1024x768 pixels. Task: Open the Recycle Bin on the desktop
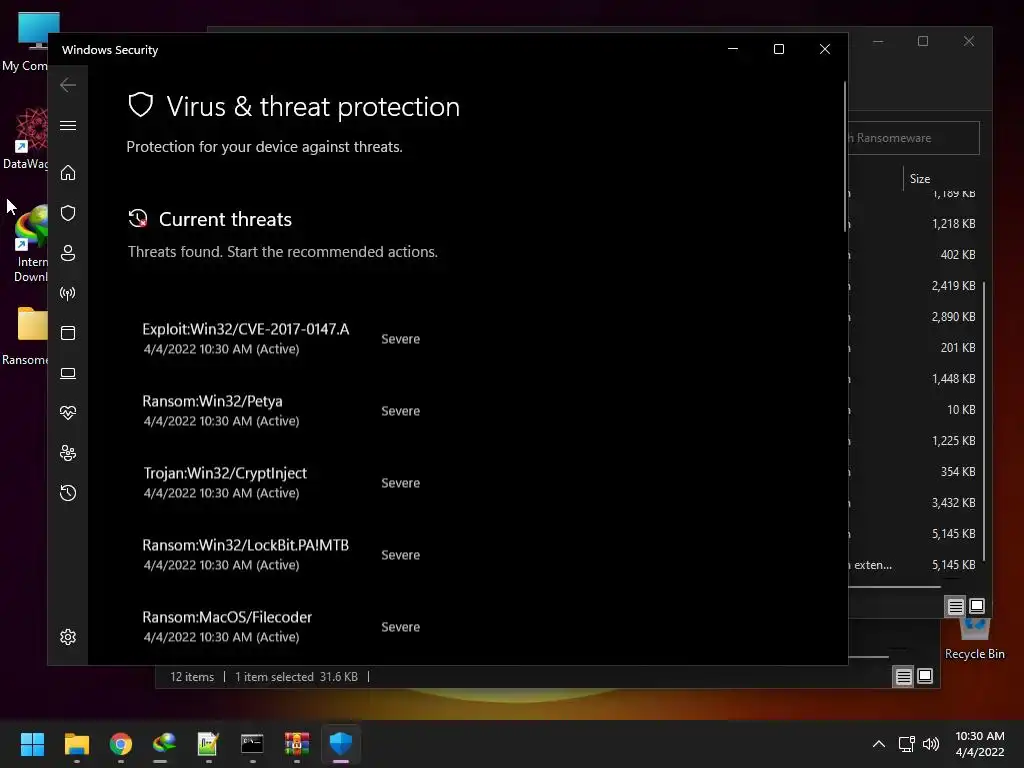pyautogui.click(x=974, y=640)
